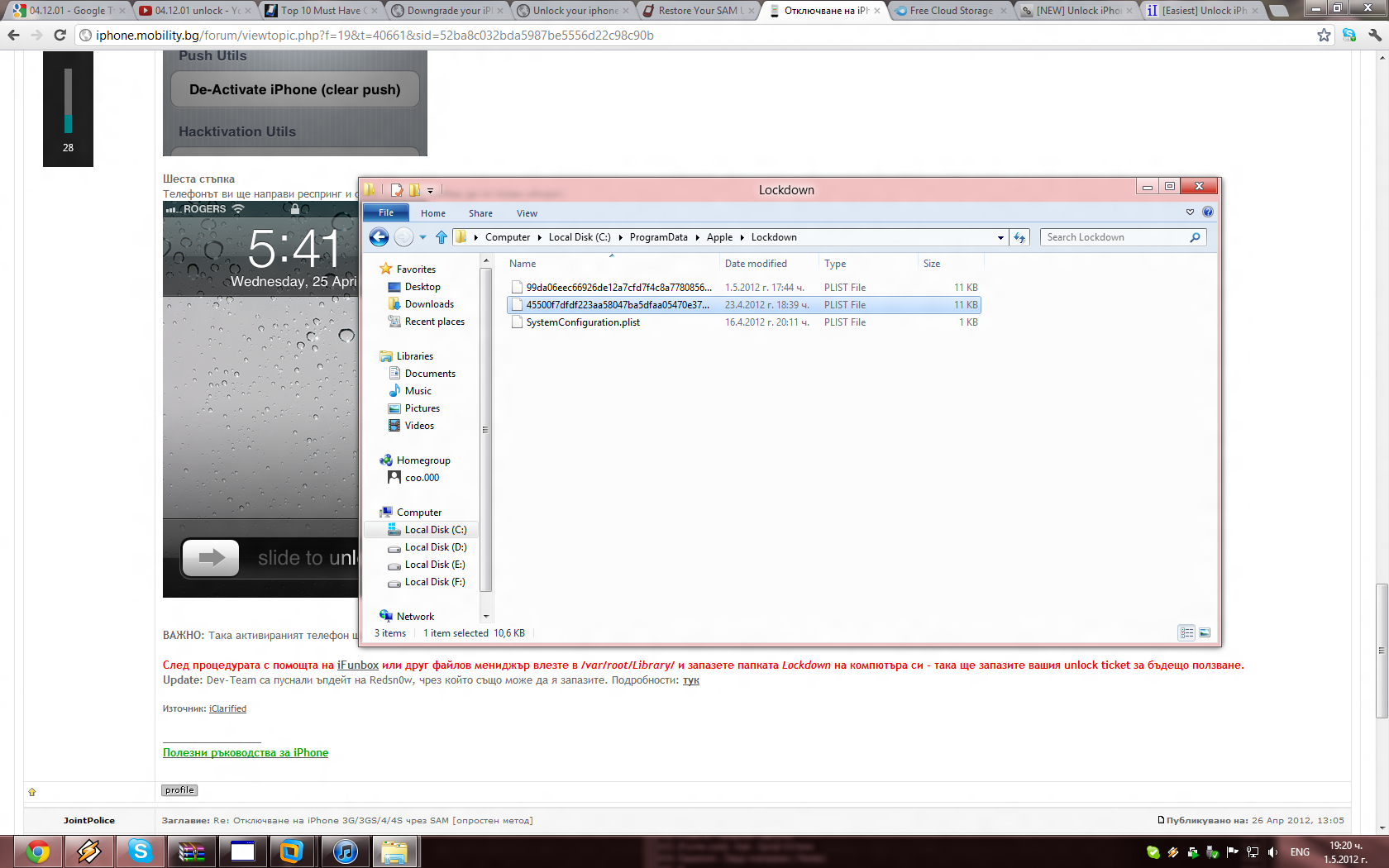The height and width of the screenshot is (868, 1389).
Task: Open WinRAR from the taskbar
Action: pyautogui.click(x=191, y=851)
